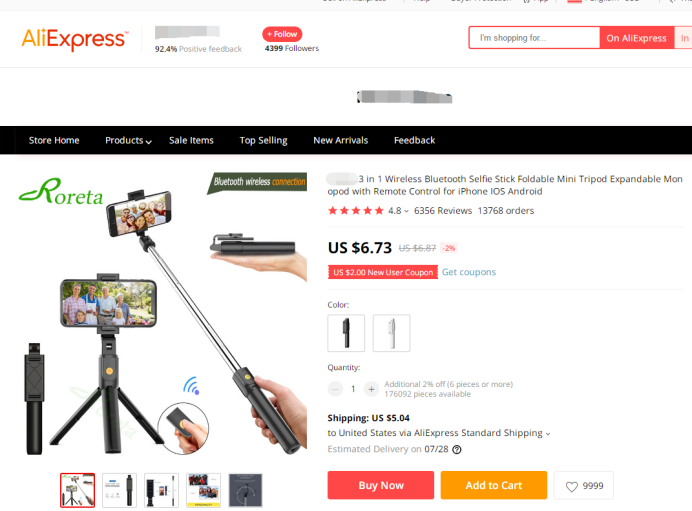Image resolution: width=692 pixels, height=511 pixels.
Task: Increase quantity with the plus button
Action: pos(371,389)
